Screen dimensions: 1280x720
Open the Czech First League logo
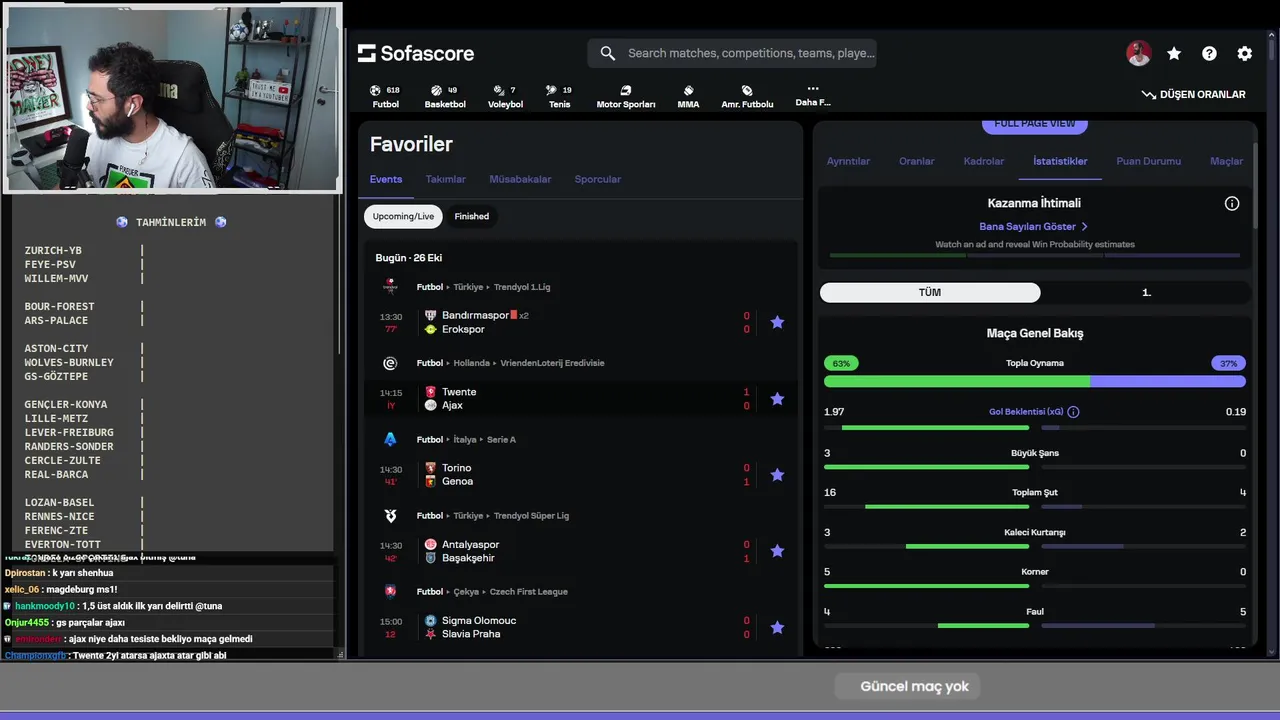pyautogui.click(x=390, y=592)
